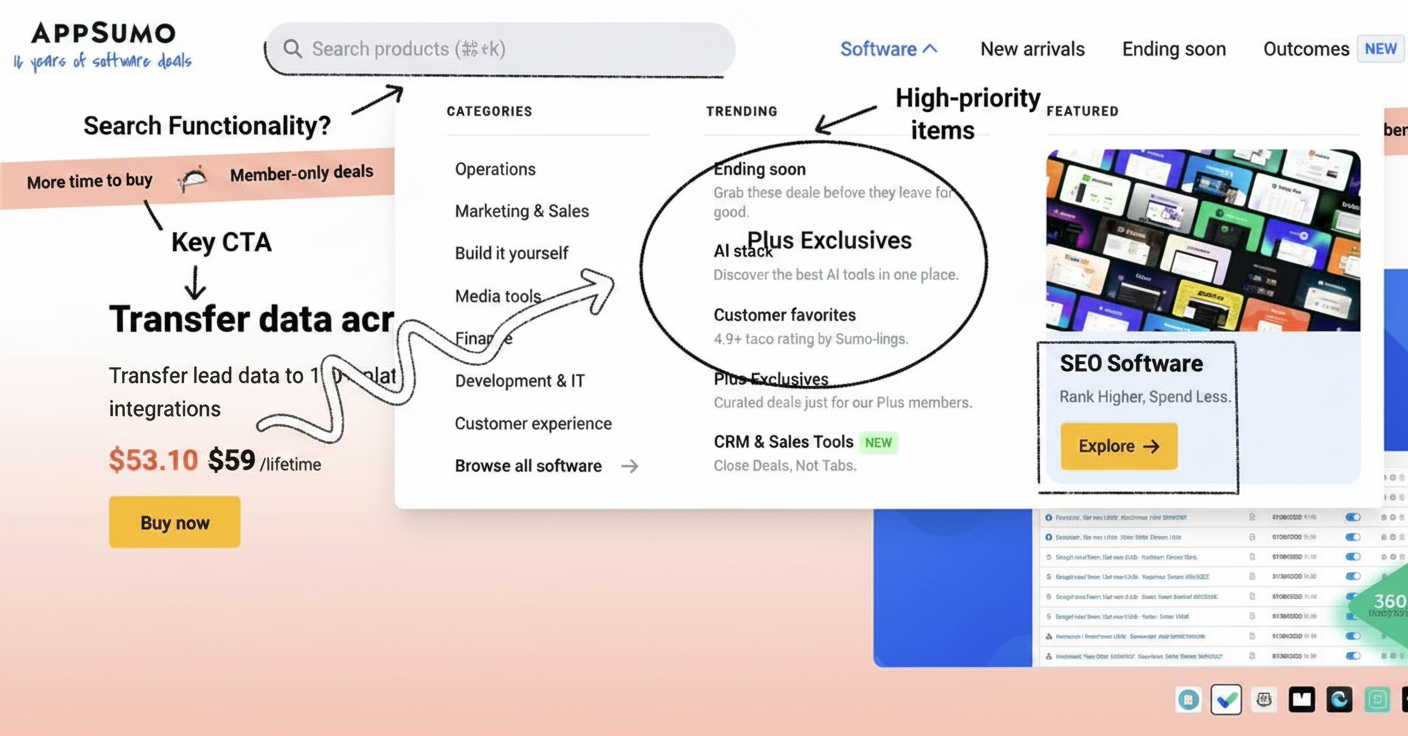Screen dimensions: 1408x736
Task: Choose the Build it yourself category
Action: point(511,253)
